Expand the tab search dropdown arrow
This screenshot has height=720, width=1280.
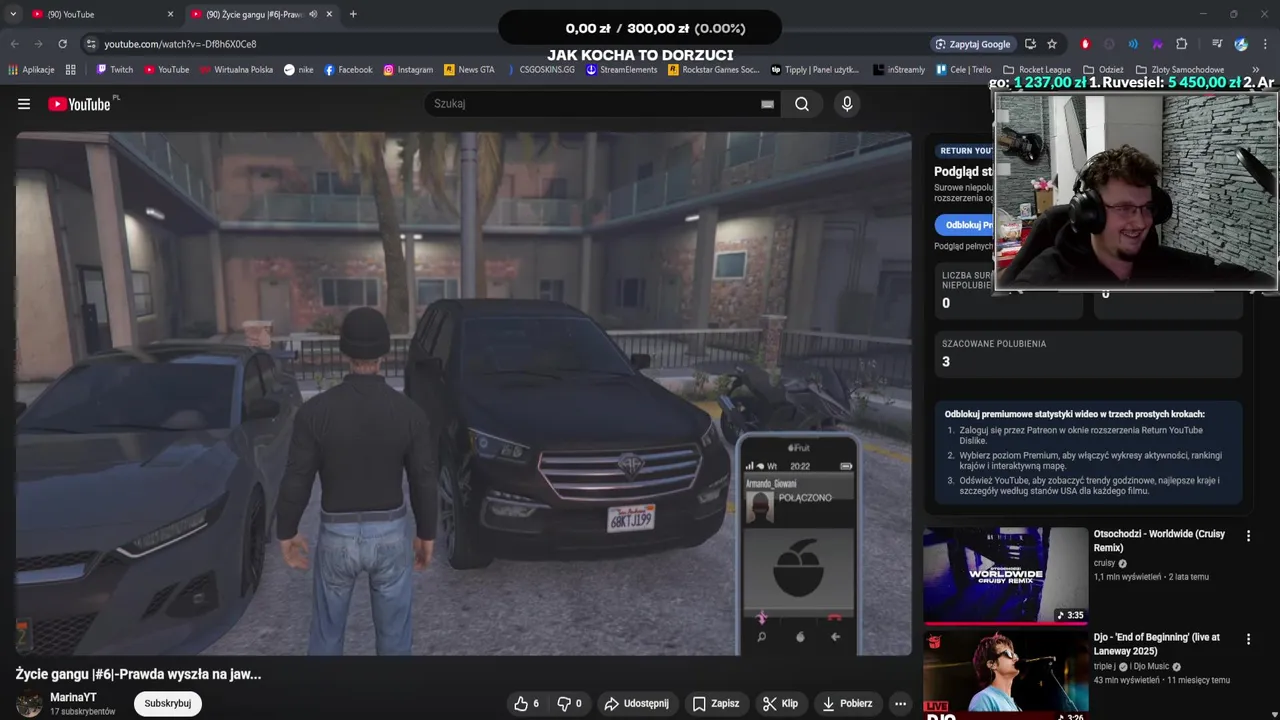(13, 14)
